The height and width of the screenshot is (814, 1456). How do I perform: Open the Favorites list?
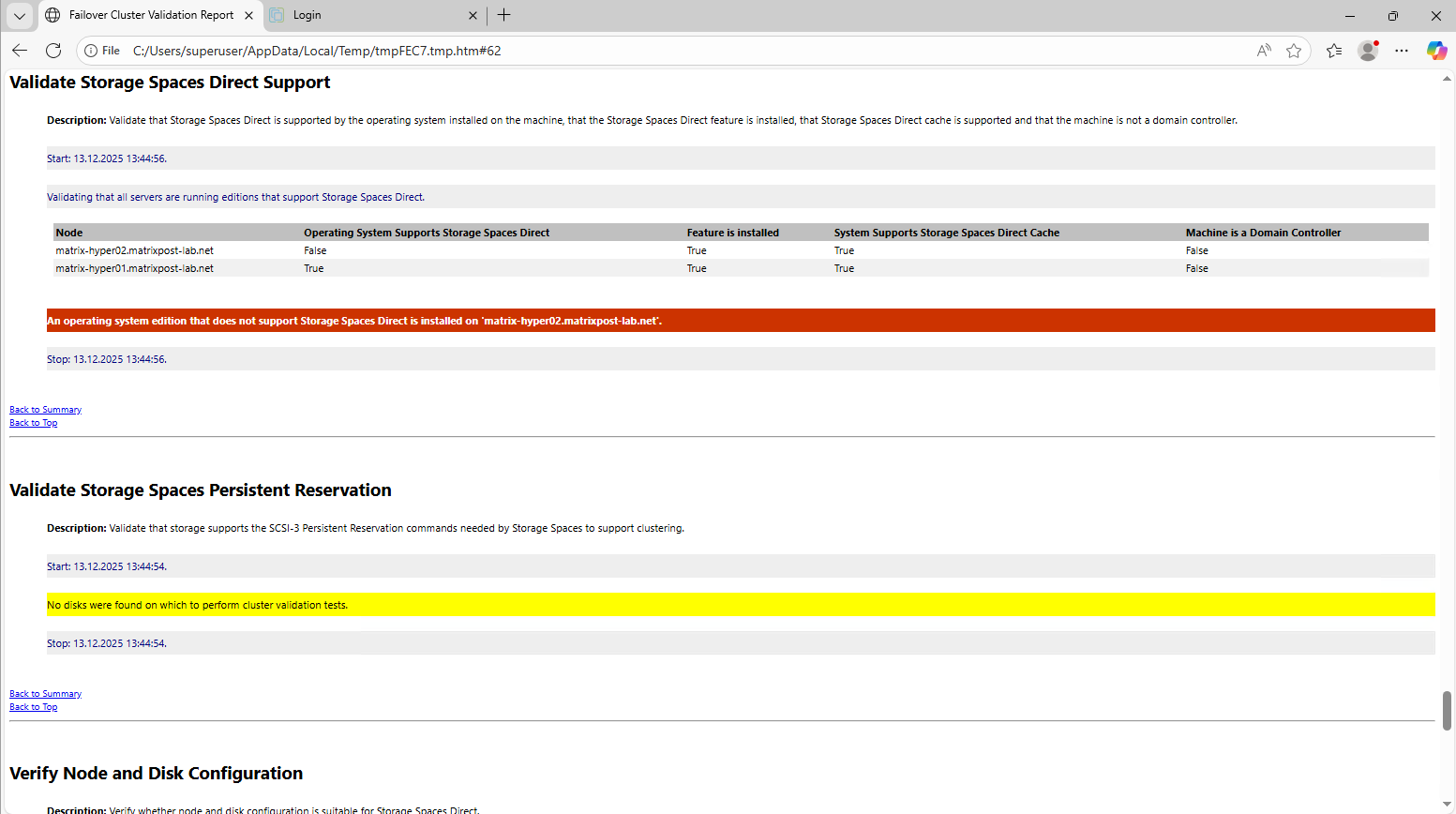(1334, 51)
